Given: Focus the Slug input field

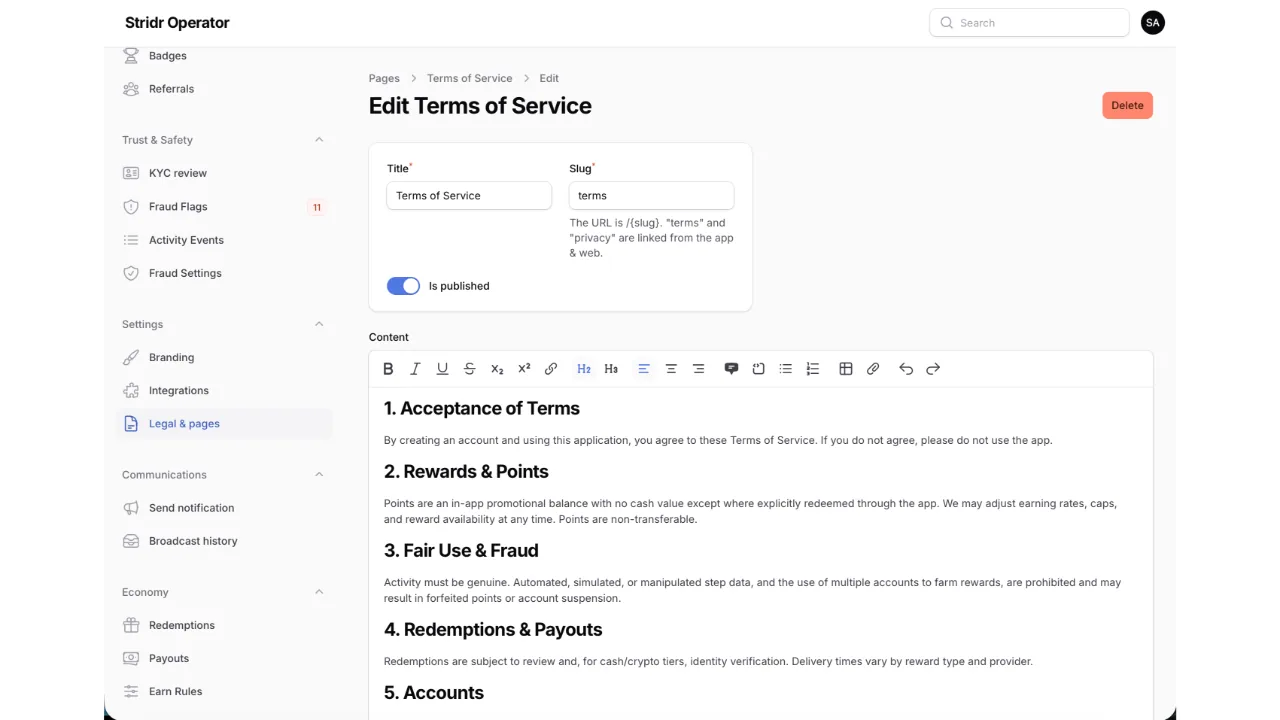Looking at the screenshot, I should 651,196.
